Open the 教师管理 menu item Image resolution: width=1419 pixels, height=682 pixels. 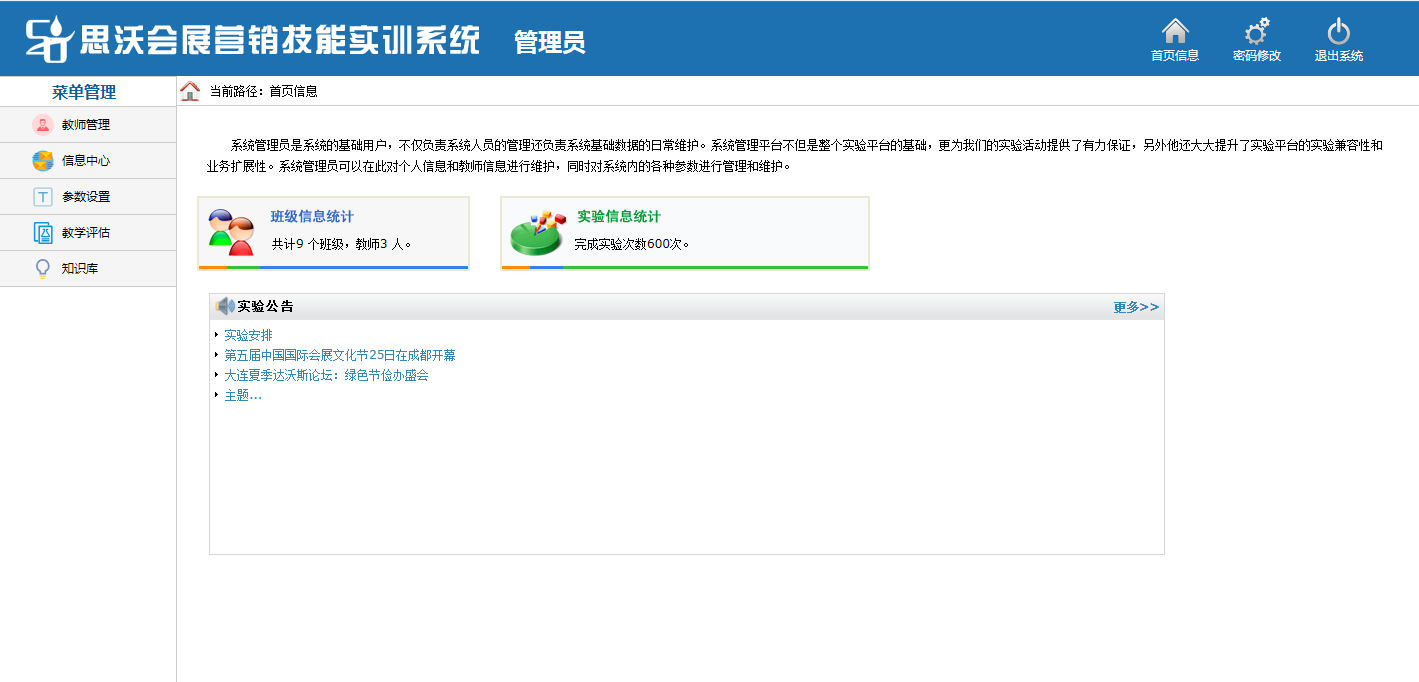click(86, 125)
